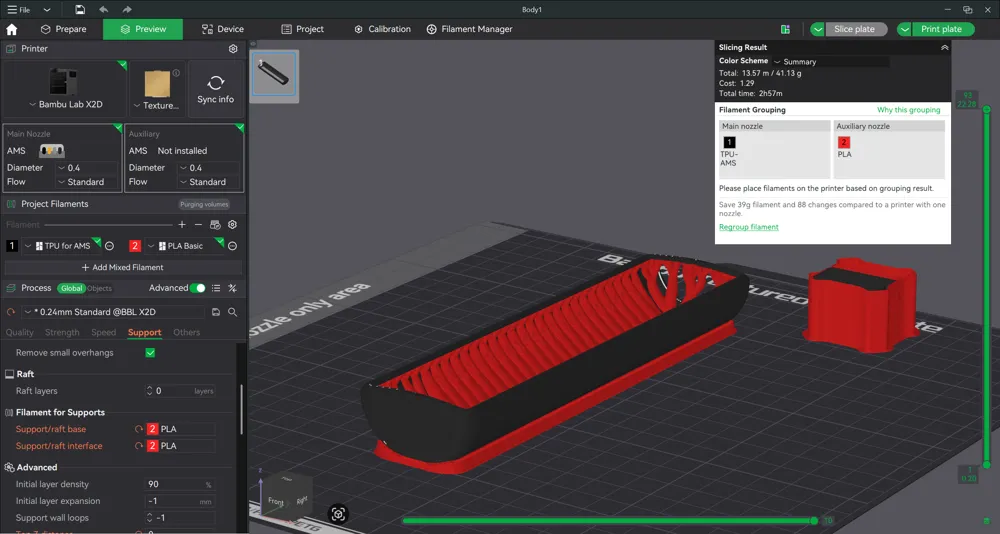Click the filament sync icon next to minus

click(x=216, y=225)
